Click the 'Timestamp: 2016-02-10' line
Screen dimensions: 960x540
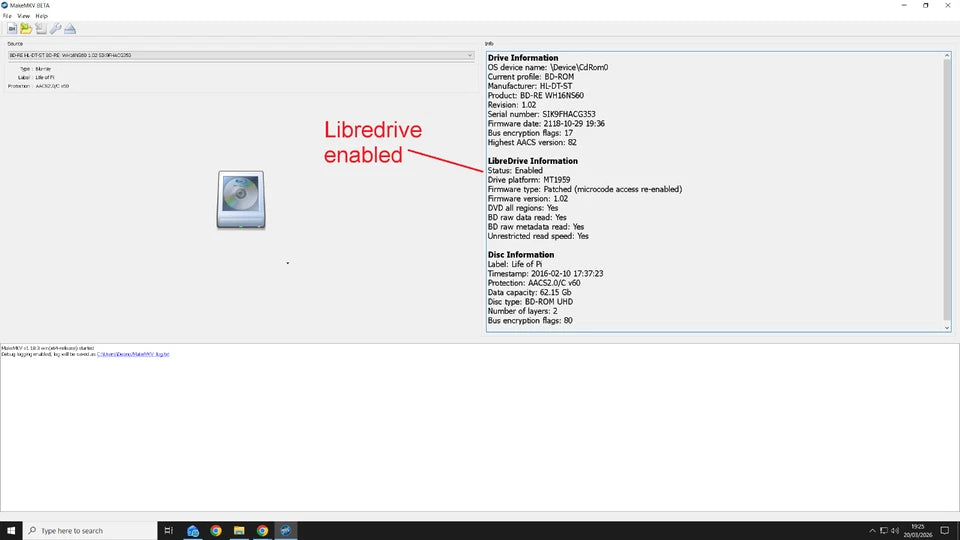(x=546, y=274)
